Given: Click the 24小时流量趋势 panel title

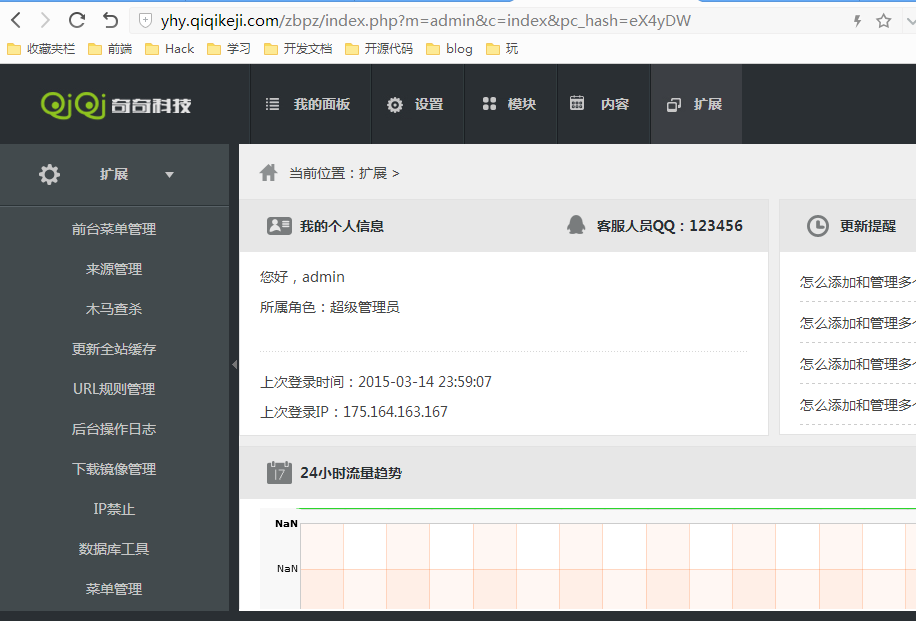Looking at the screenshot, I should click(x=351, y=473).
